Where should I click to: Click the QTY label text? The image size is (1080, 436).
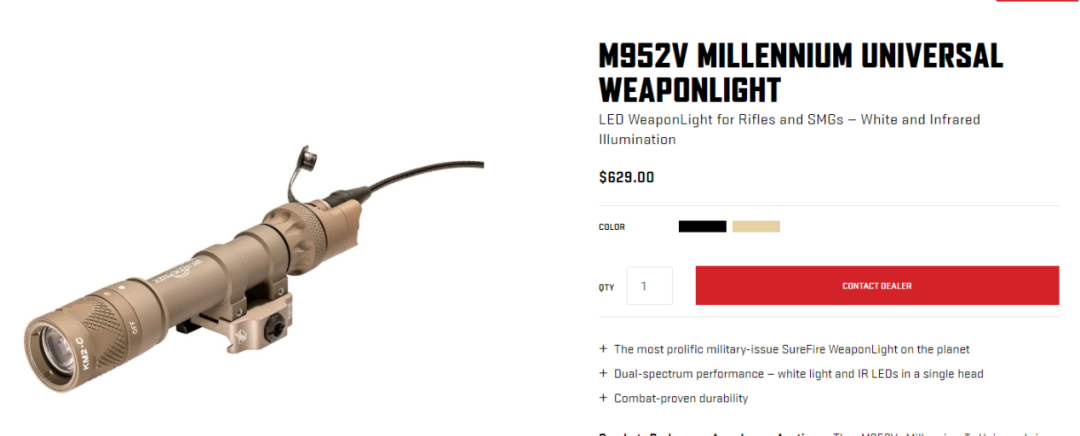(x=606, y=287)
